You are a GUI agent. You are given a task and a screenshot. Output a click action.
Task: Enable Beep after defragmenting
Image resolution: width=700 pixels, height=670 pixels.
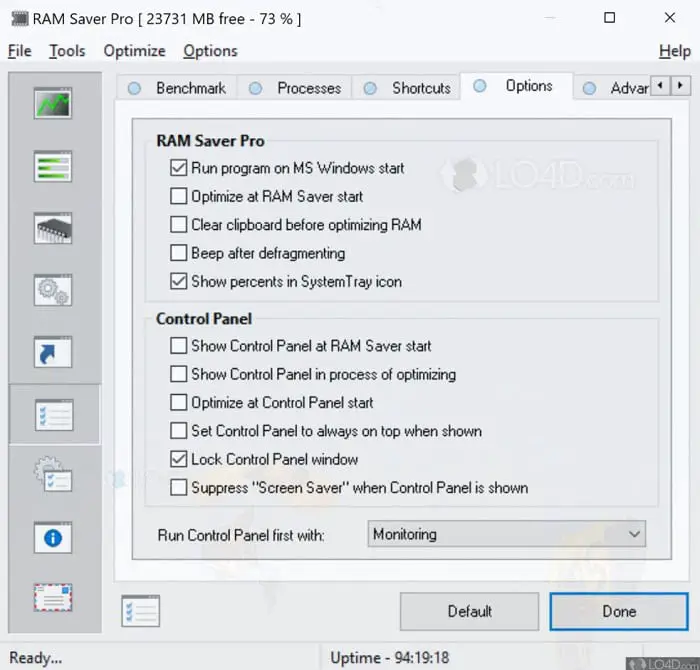pos(178,253)
